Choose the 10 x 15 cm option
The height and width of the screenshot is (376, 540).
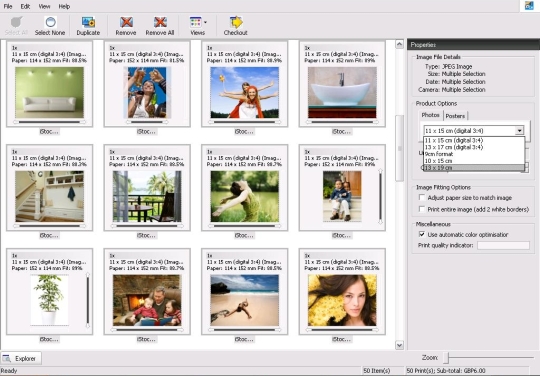point(474,161)
